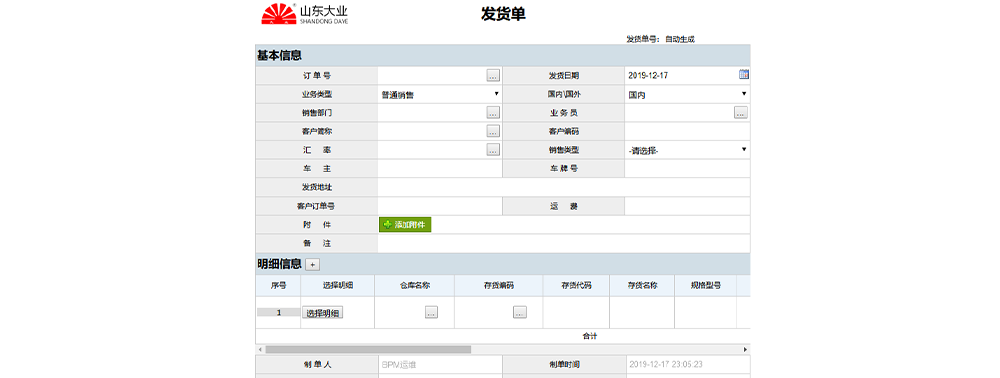Click the row number 1 cell
Screen dimensions: 1000x378
tap(278, 312)
